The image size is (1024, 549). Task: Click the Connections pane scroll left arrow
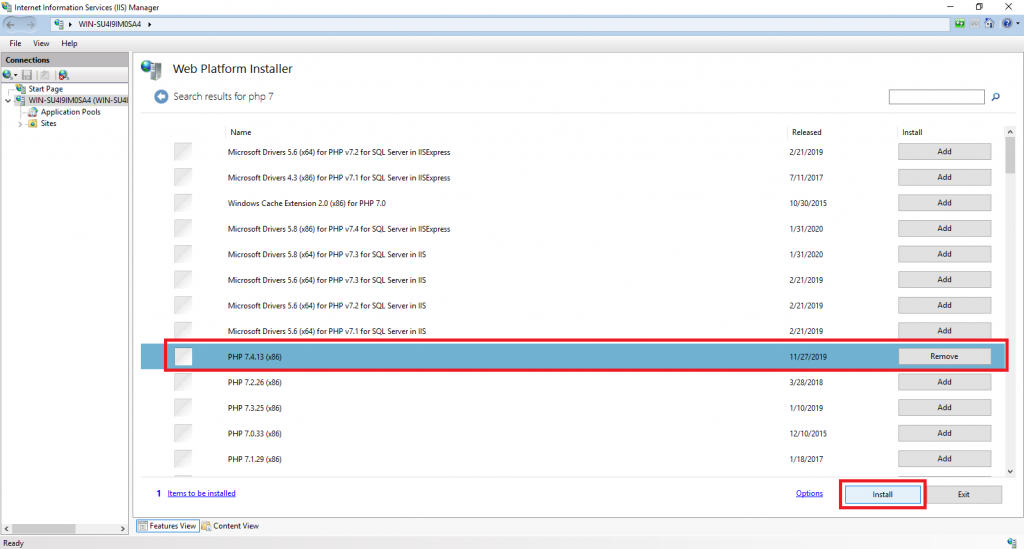7,529
